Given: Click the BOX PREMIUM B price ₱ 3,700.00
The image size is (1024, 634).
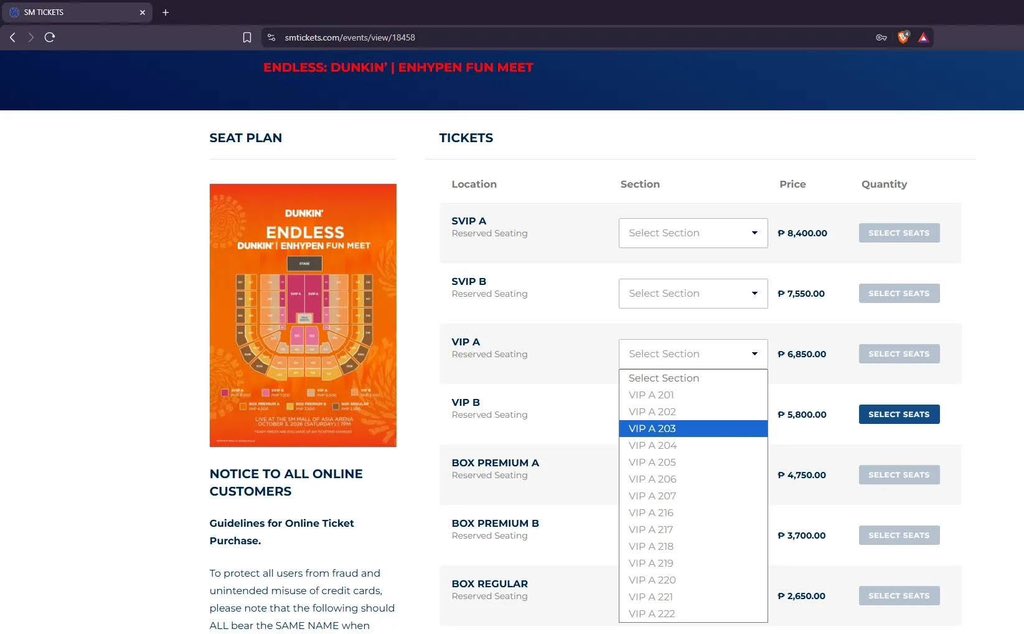Looking at the screenshot, I should pyautogui.click(x=802, y=535).
